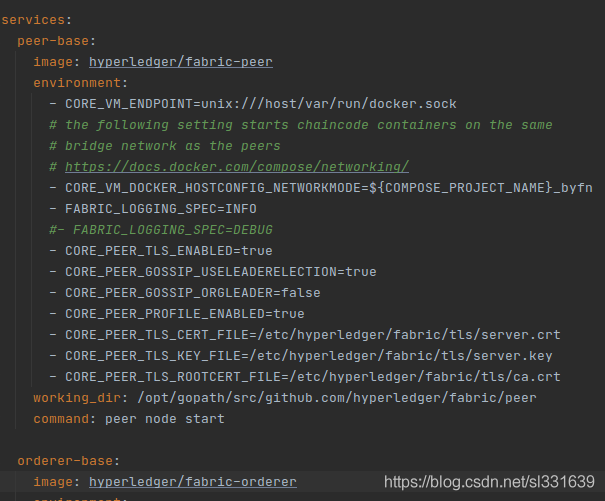
Task: Click the peer-base service key
Action: tap(53, 41)
